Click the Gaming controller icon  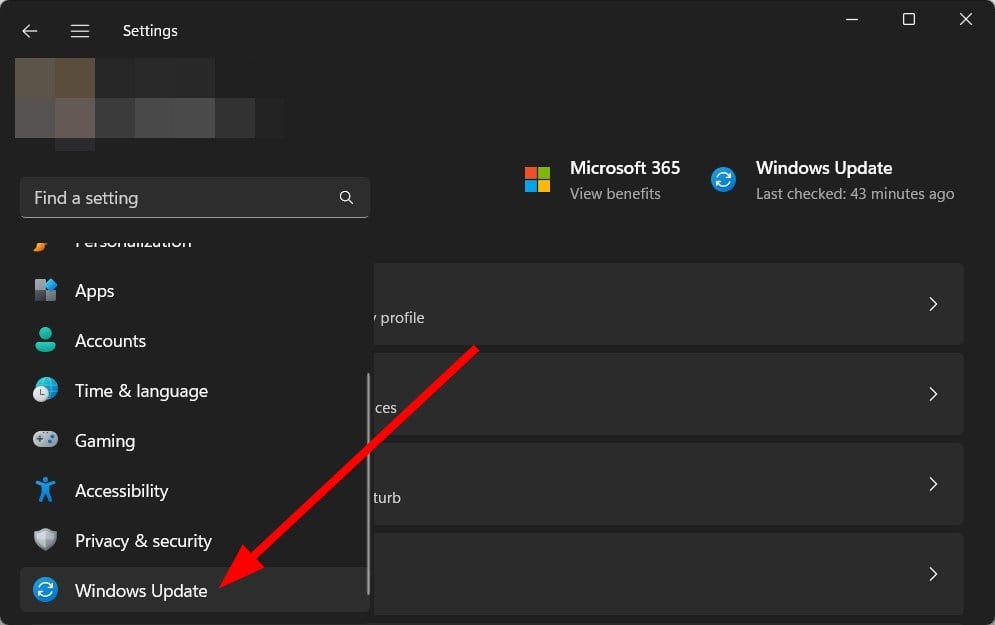coord(45,440)
